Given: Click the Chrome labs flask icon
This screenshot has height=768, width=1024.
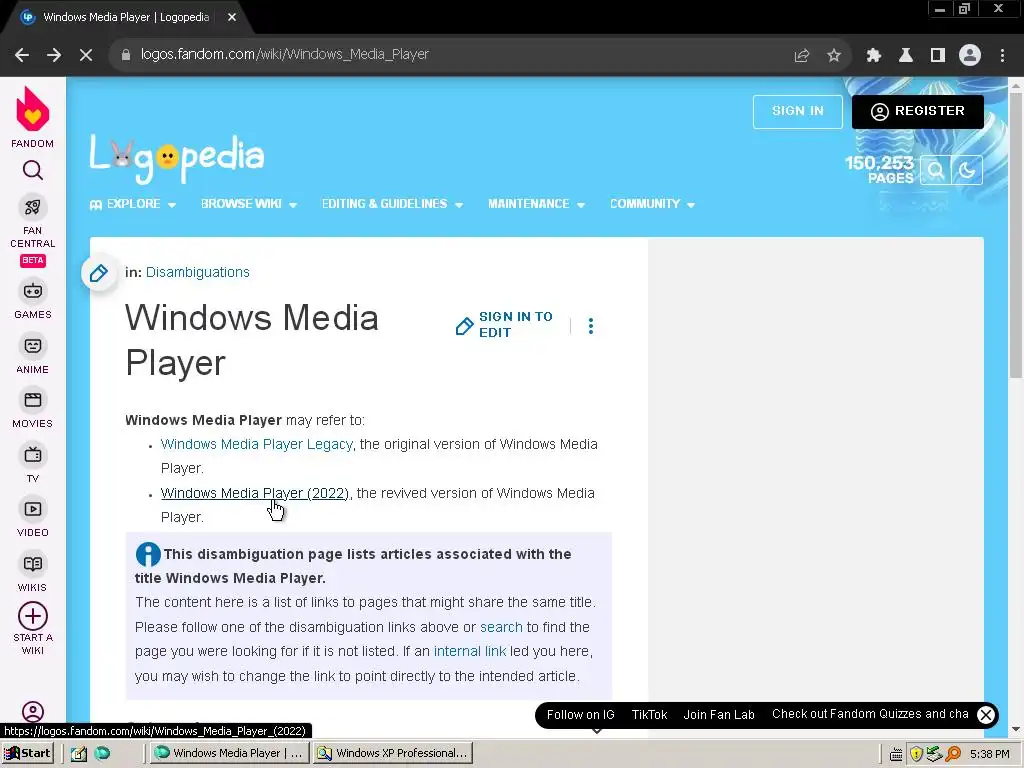Looking at the screenshot, I should point(906,56).
